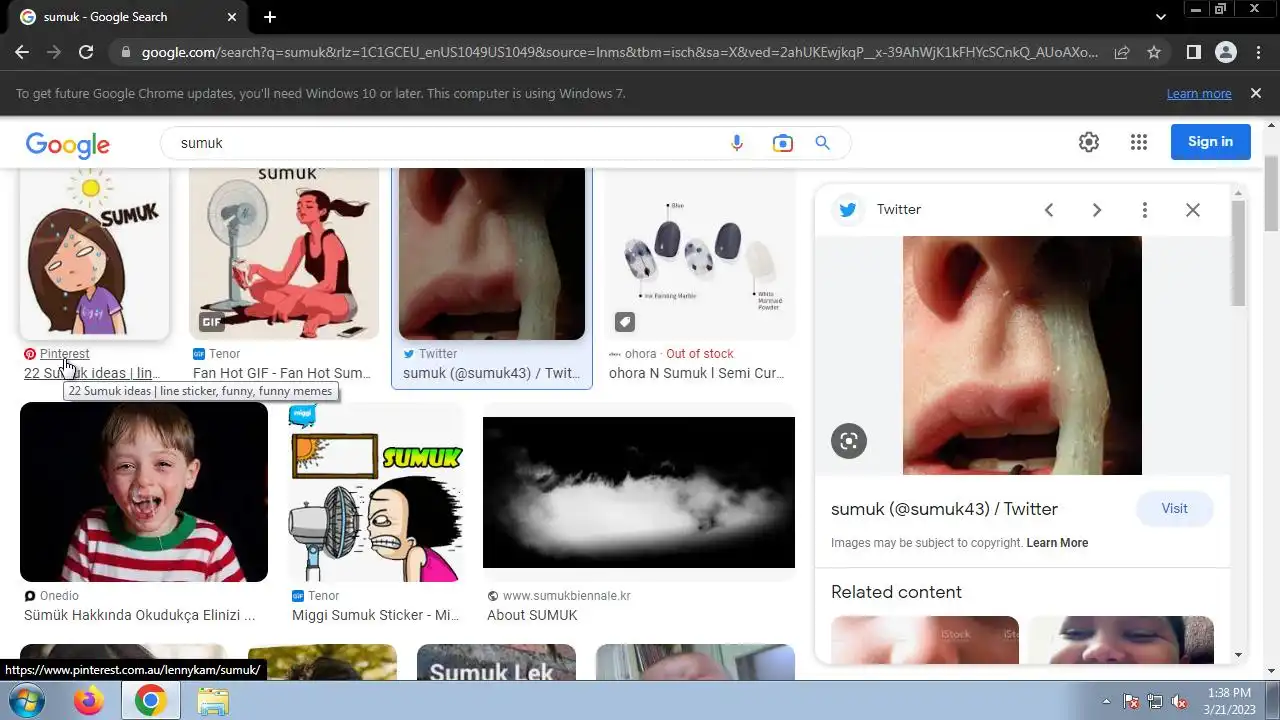Viewport: 1280px width, 720px height.
Task: Click the Sign in button
Action: click(x=1210, y=141)
